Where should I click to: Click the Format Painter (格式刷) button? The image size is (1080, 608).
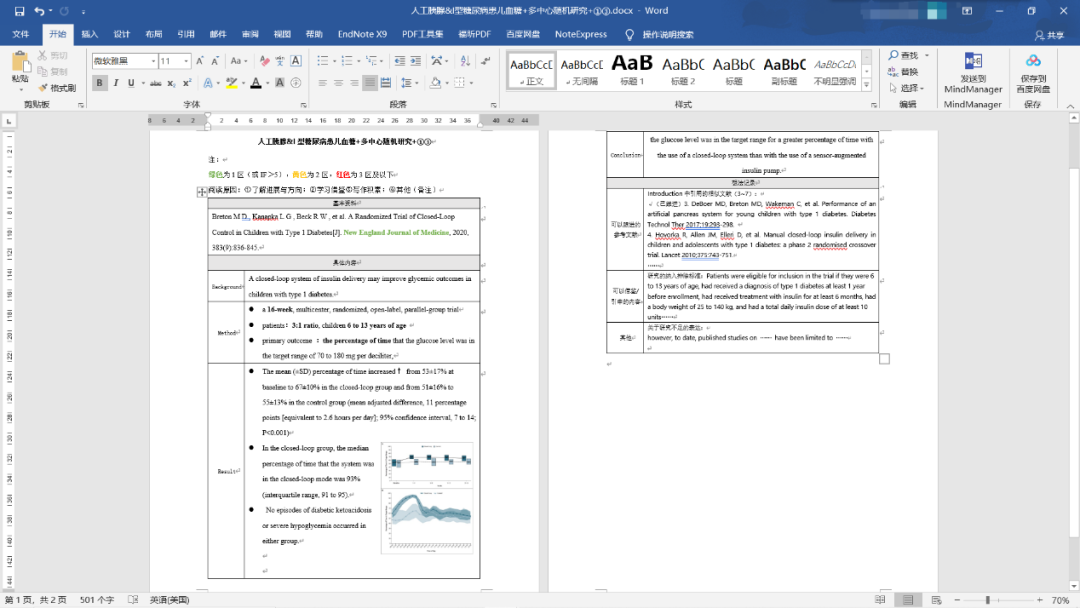coord(57,88)
